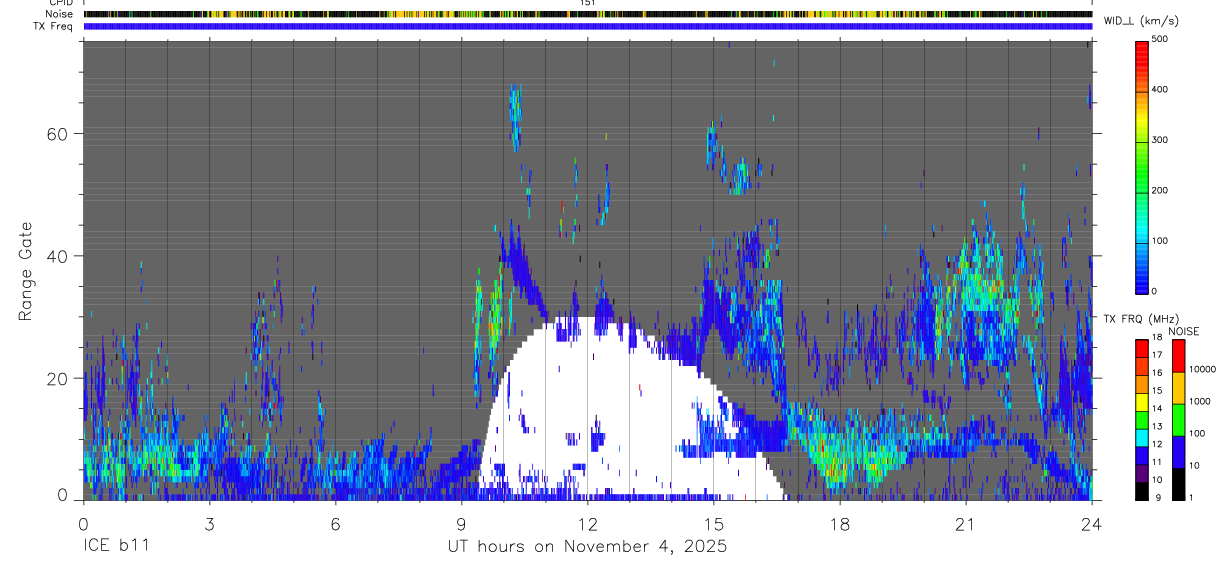The width and height of the screenshot is (1228, 567).
Task: Click the '40' range gate tick label
Action: [x=59, y=256]
